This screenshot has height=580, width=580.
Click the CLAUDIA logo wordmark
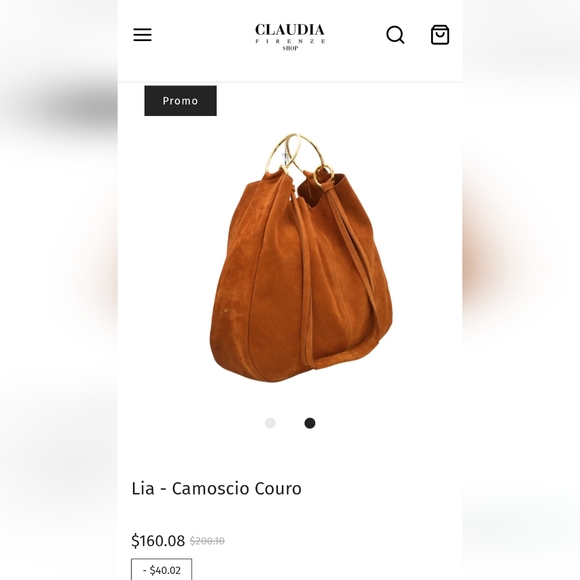290,30
